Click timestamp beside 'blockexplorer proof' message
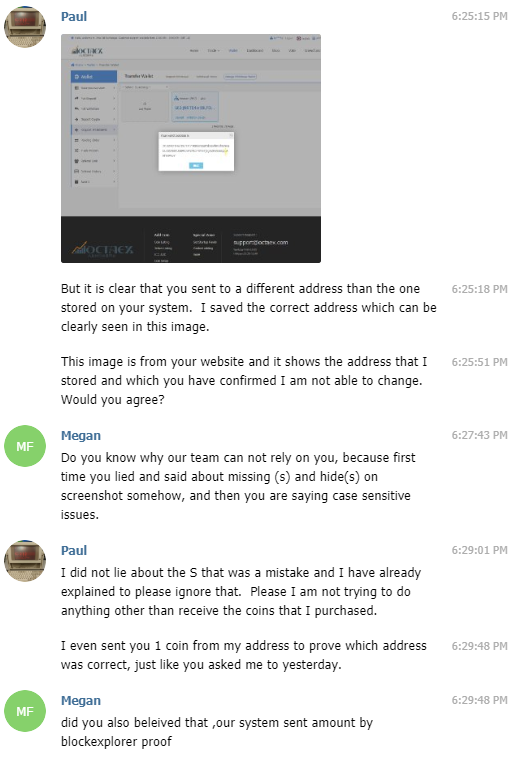The width and height of the screenshot is (519, 762). click(x=479, y=700)
